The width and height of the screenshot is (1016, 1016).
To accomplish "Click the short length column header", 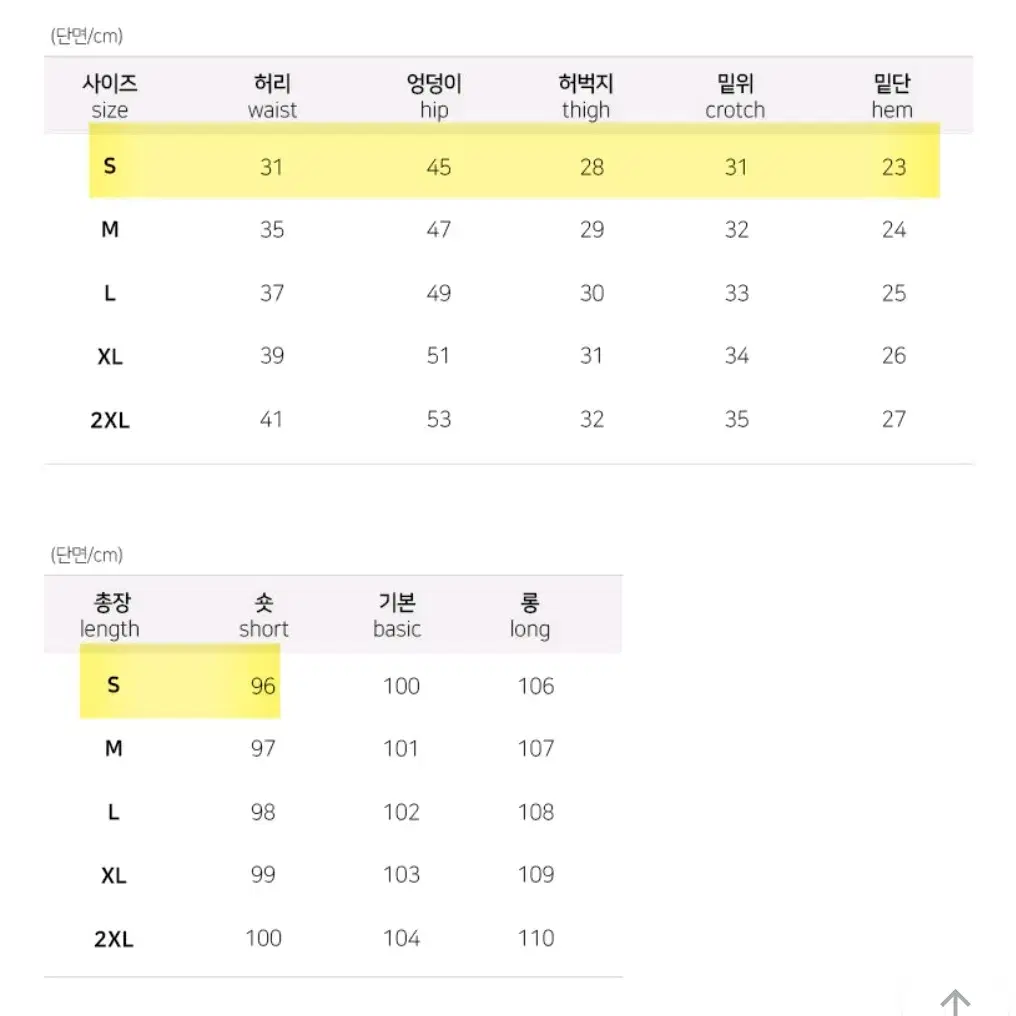I will [x=264, y=616].
